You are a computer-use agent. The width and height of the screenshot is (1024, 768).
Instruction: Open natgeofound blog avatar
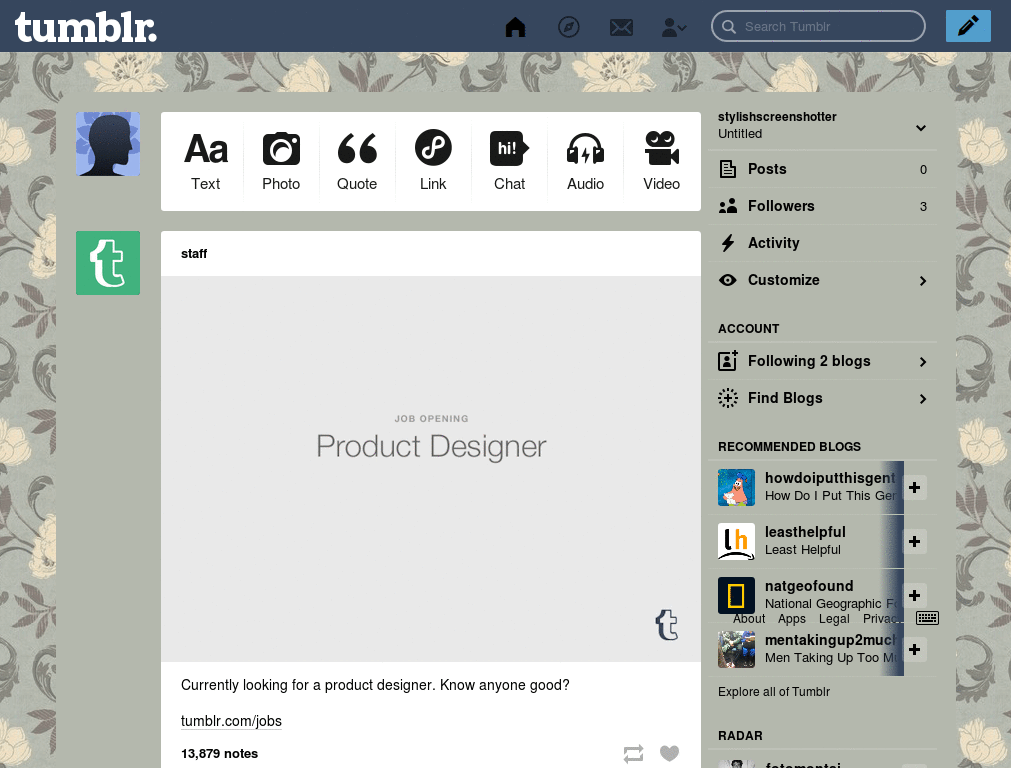(x=736, y=595)
